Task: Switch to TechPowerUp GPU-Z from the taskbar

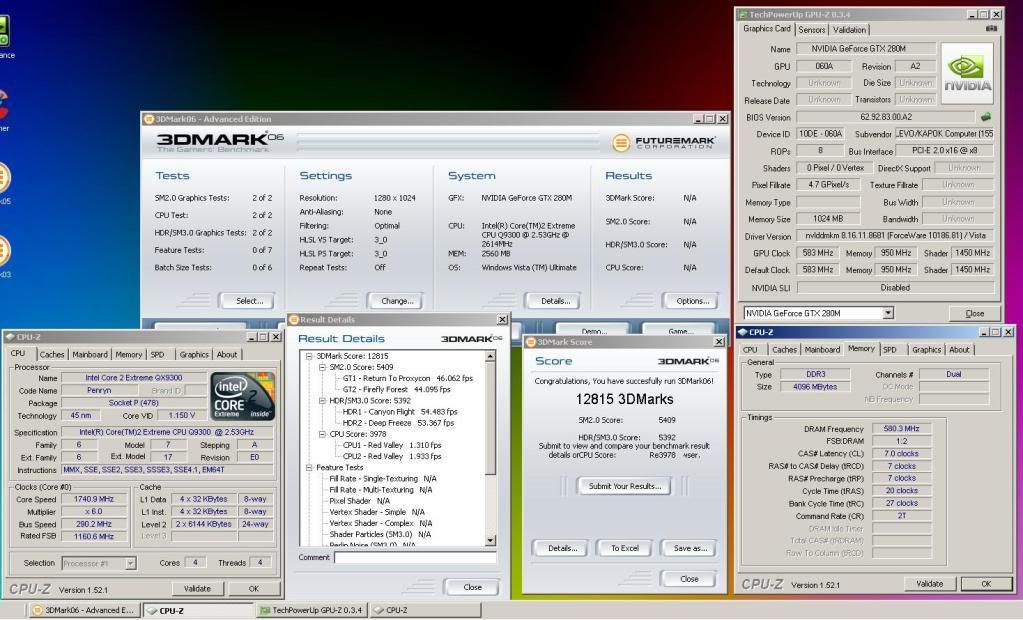Action: (x=311, y=610)
